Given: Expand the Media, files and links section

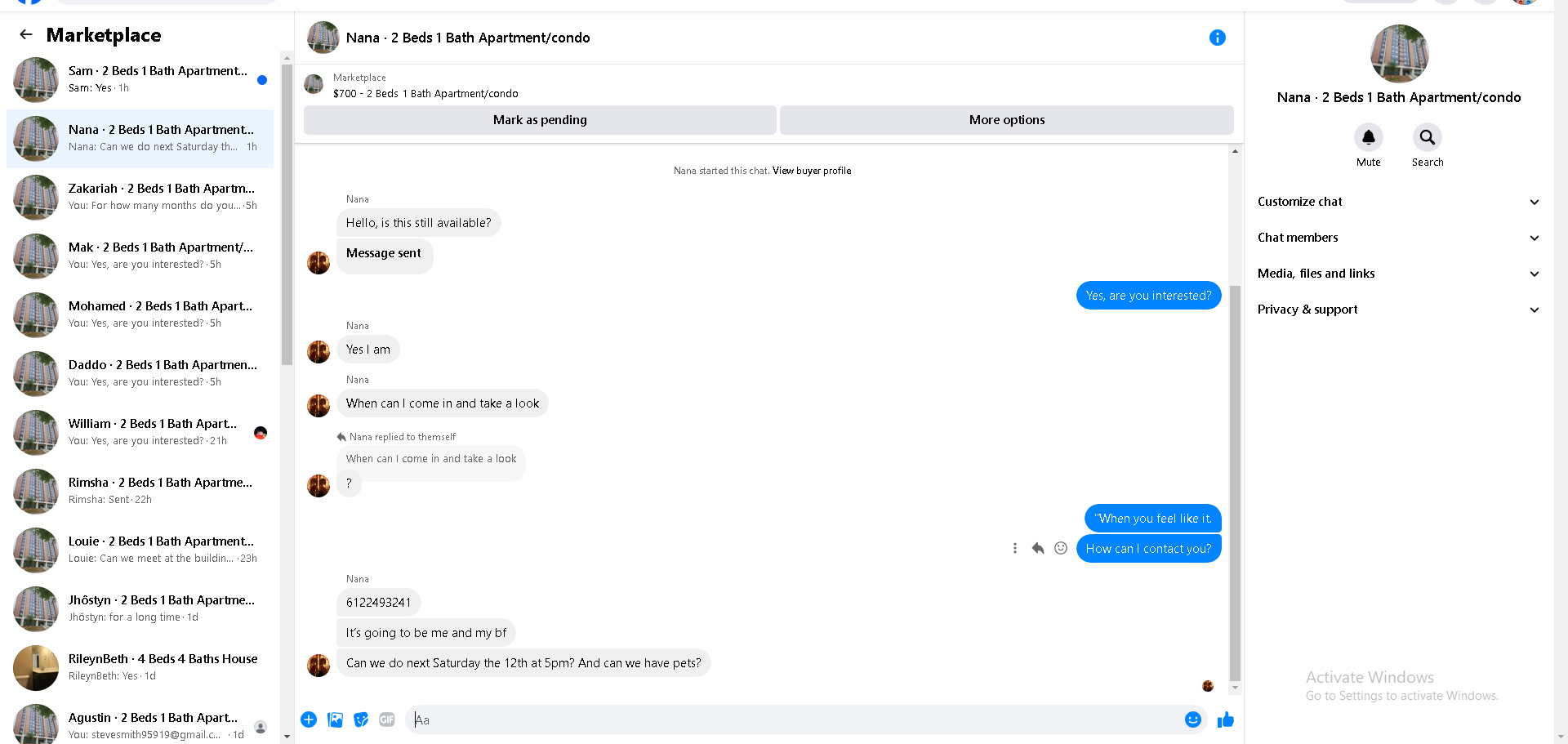Looking at the screenshot, I should tap(1397, 274).
